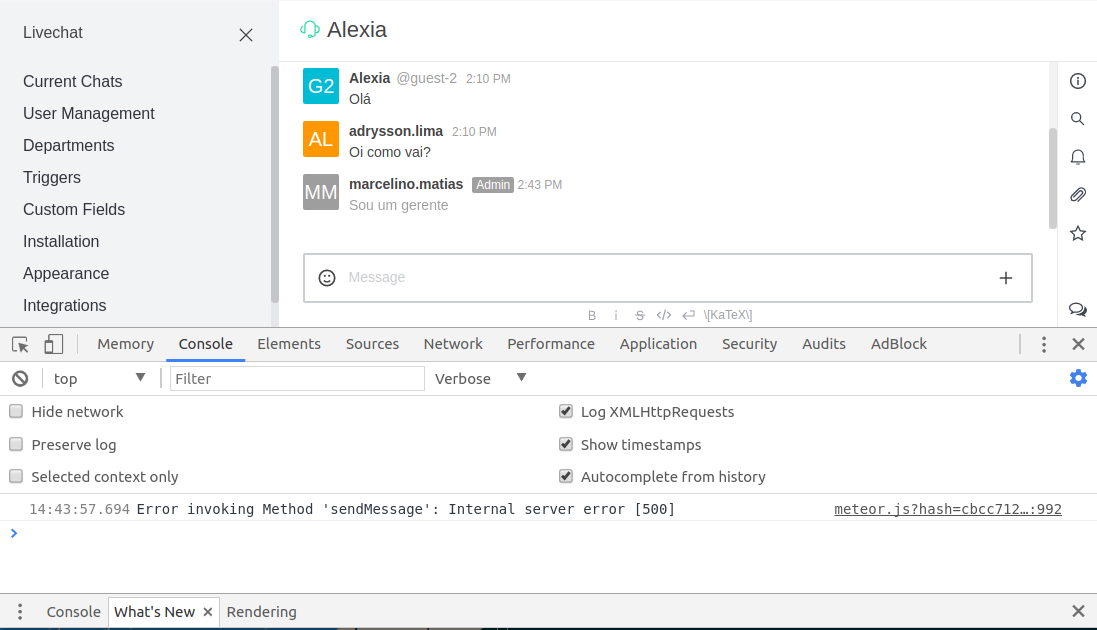This screenshot has height=630, width=1097.
Task: Close the Livechat sidebar panel
Action: tap(246, 35)
